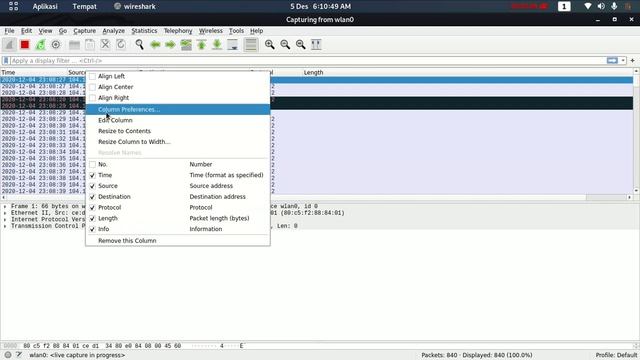Reload this capture file icon

[x=121, y=44]
